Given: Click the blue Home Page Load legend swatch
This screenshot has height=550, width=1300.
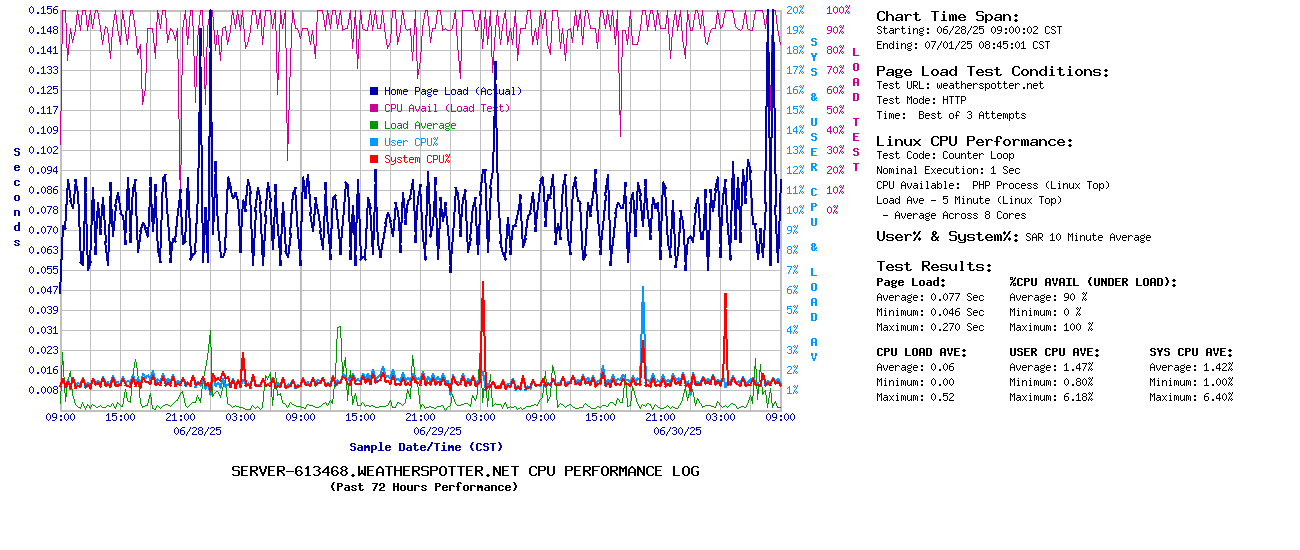Looking at the screenshot, I should 374,91.
